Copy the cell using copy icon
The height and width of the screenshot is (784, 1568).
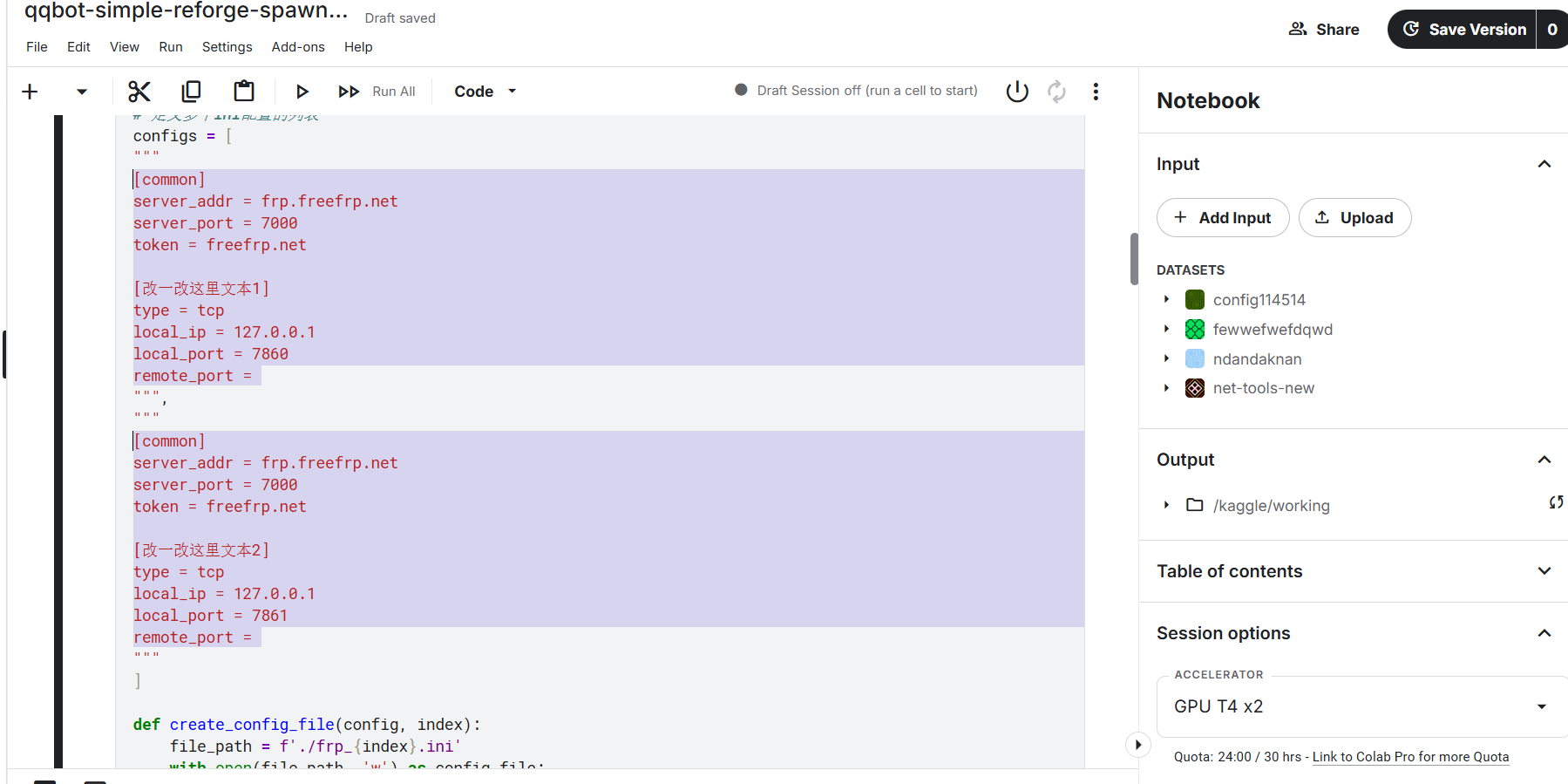(191, 92)
